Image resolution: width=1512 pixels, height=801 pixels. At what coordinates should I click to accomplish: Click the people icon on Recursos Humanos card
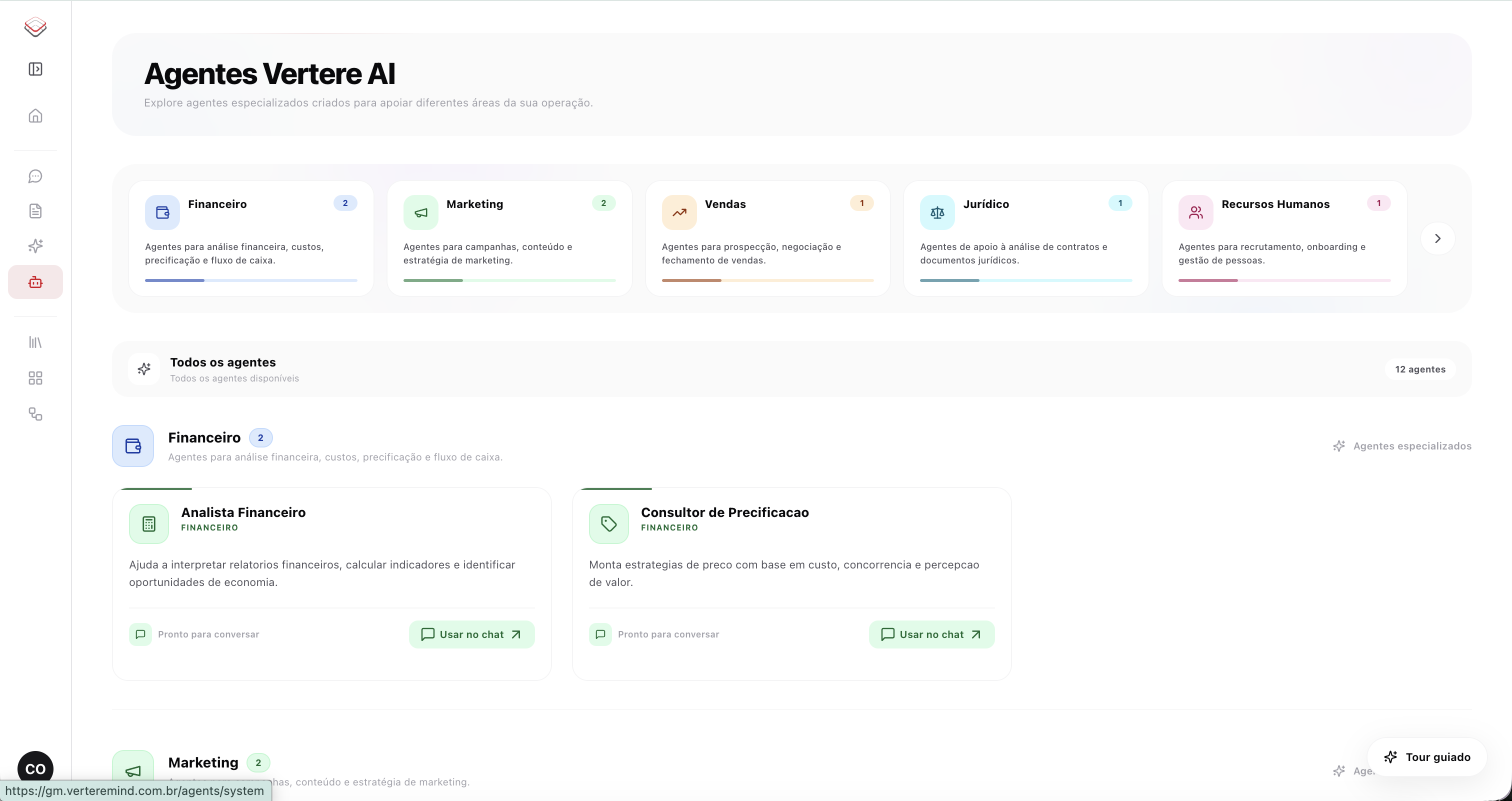point(1195,212)
